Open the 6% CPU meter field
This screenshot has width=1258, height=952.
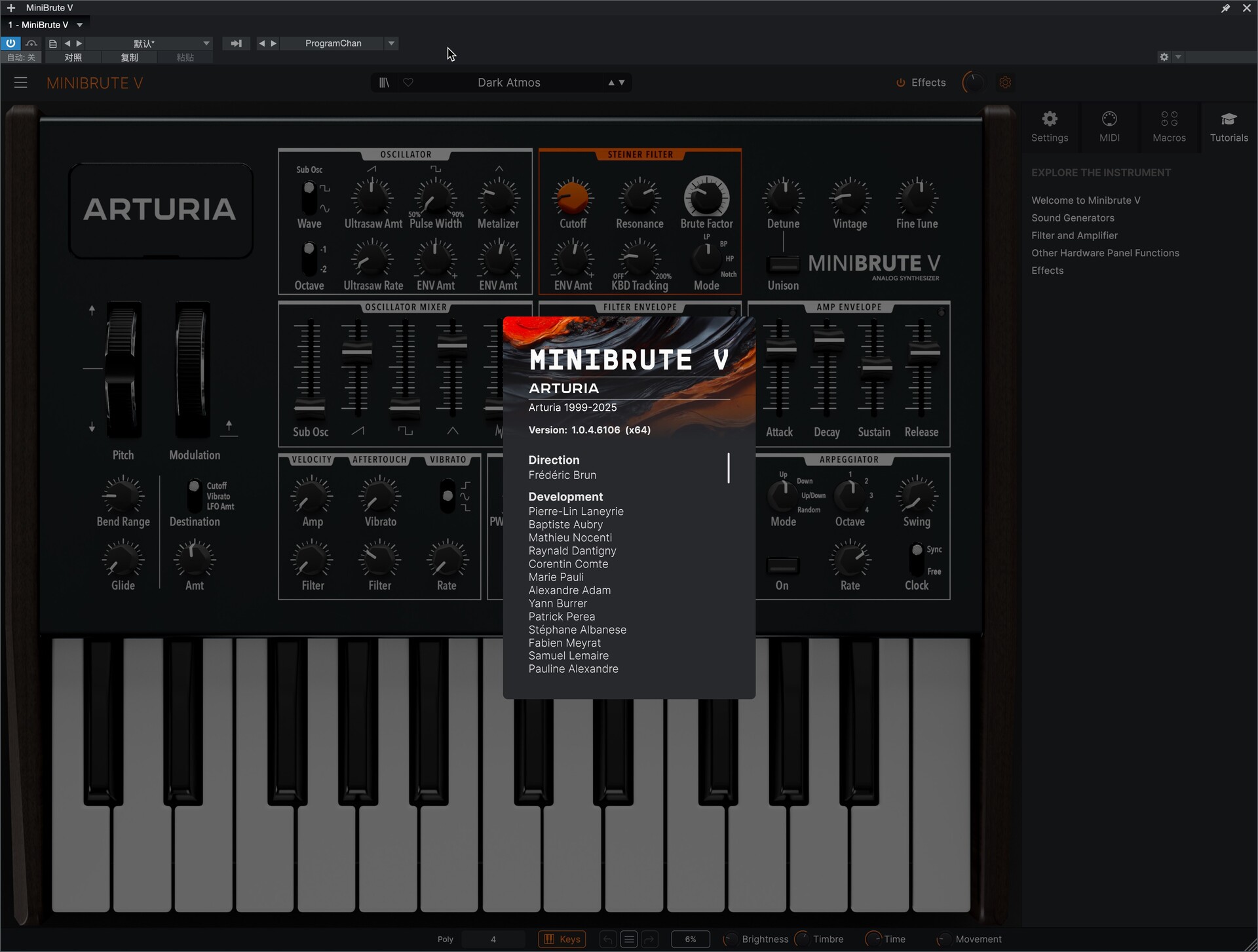(x=691, y=940)
